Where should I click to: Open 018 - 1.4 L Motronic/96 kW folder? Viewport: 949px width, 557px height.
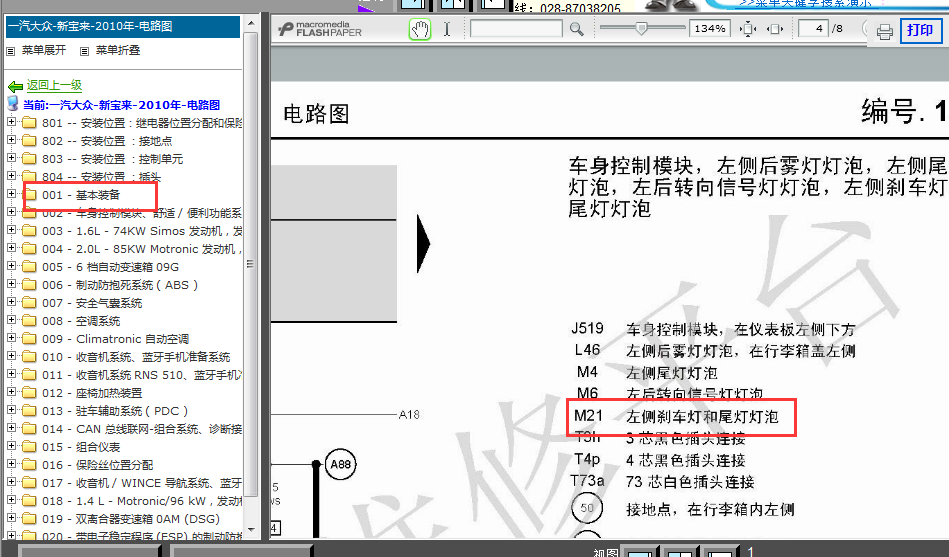(142, 501)
